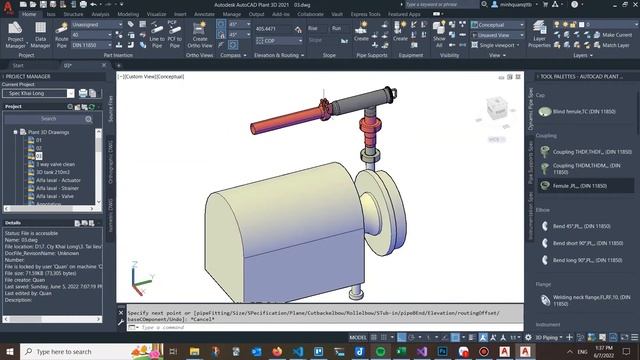Open the pipe size 40 dropdown

[x=91, y=35]
